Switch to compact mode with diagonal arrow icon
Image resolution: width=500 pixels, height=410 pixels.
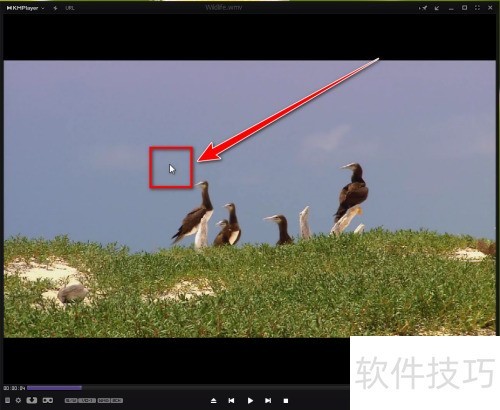point(437,8)
